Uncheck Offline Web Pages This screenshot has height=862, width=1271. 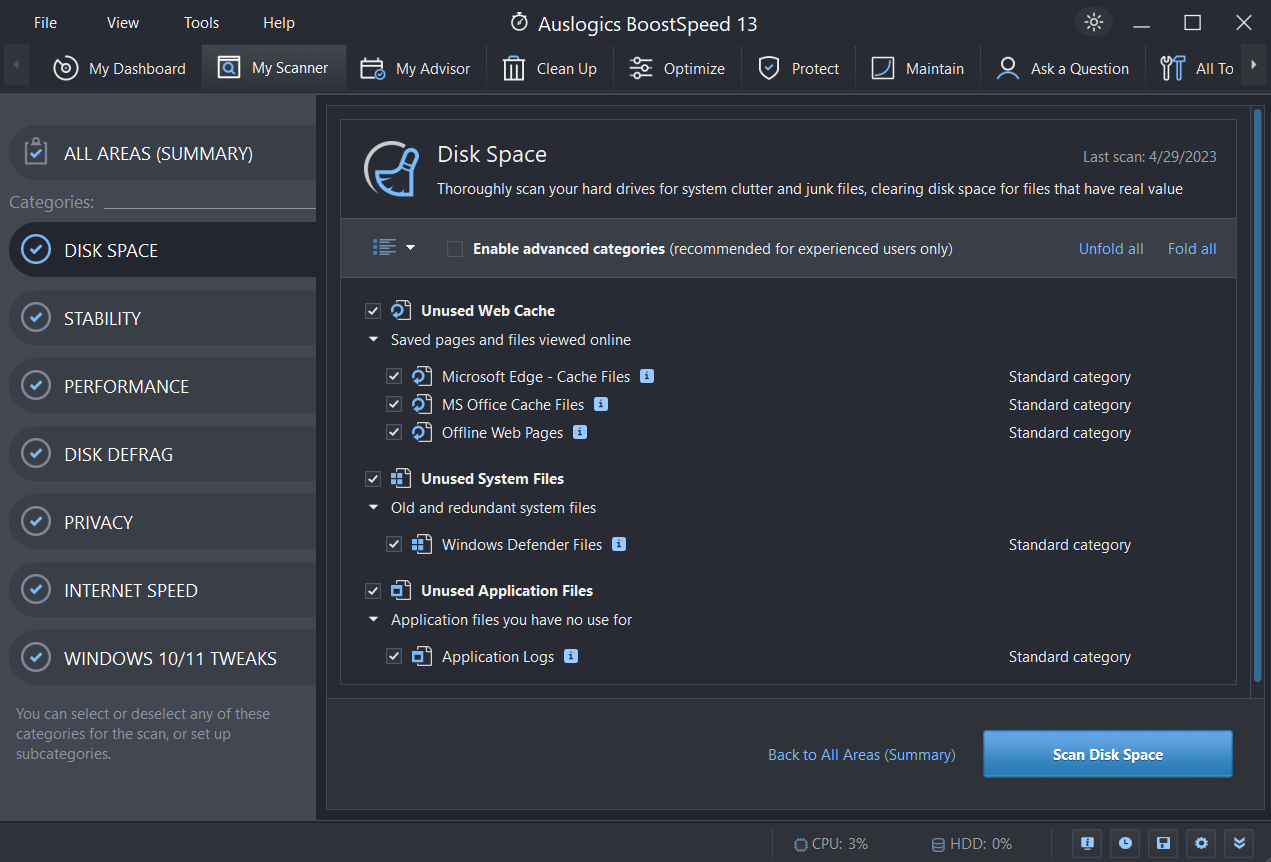pyautogui.click(x=394, y=433)
